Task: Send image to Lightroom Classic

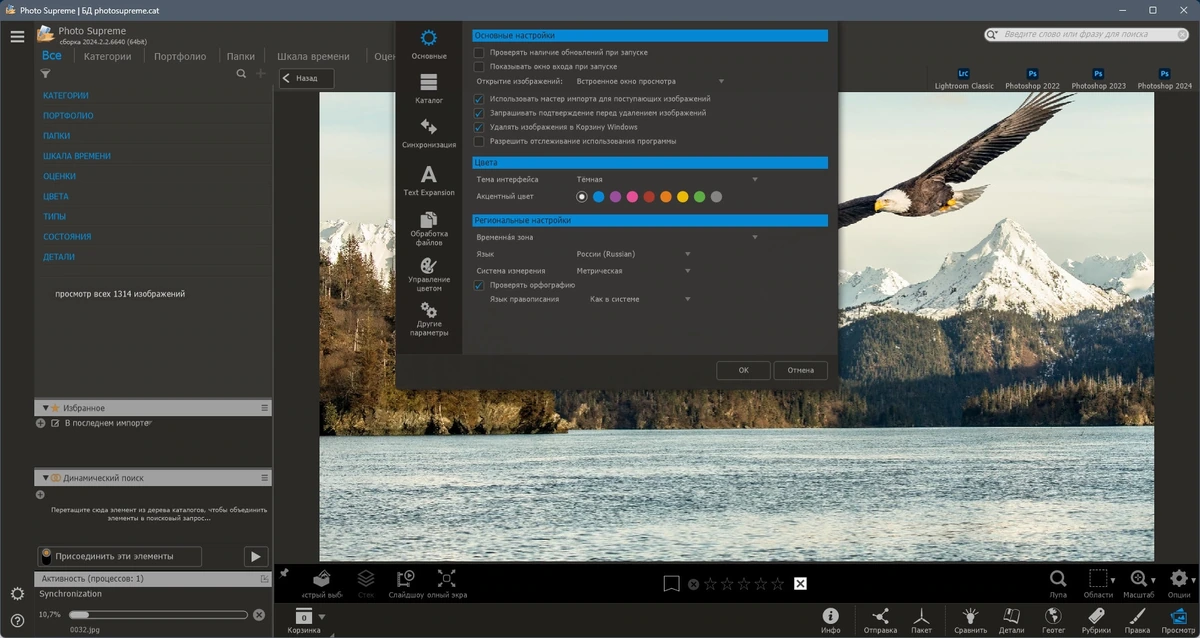Action: tap(964, 79)
